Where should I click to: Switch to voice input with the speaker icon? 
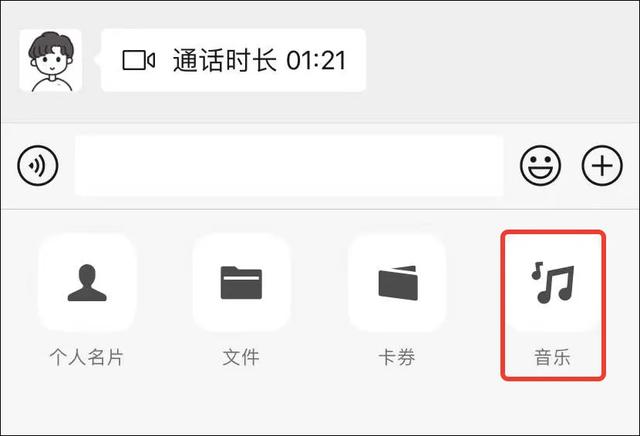click(x=38, y=165)
